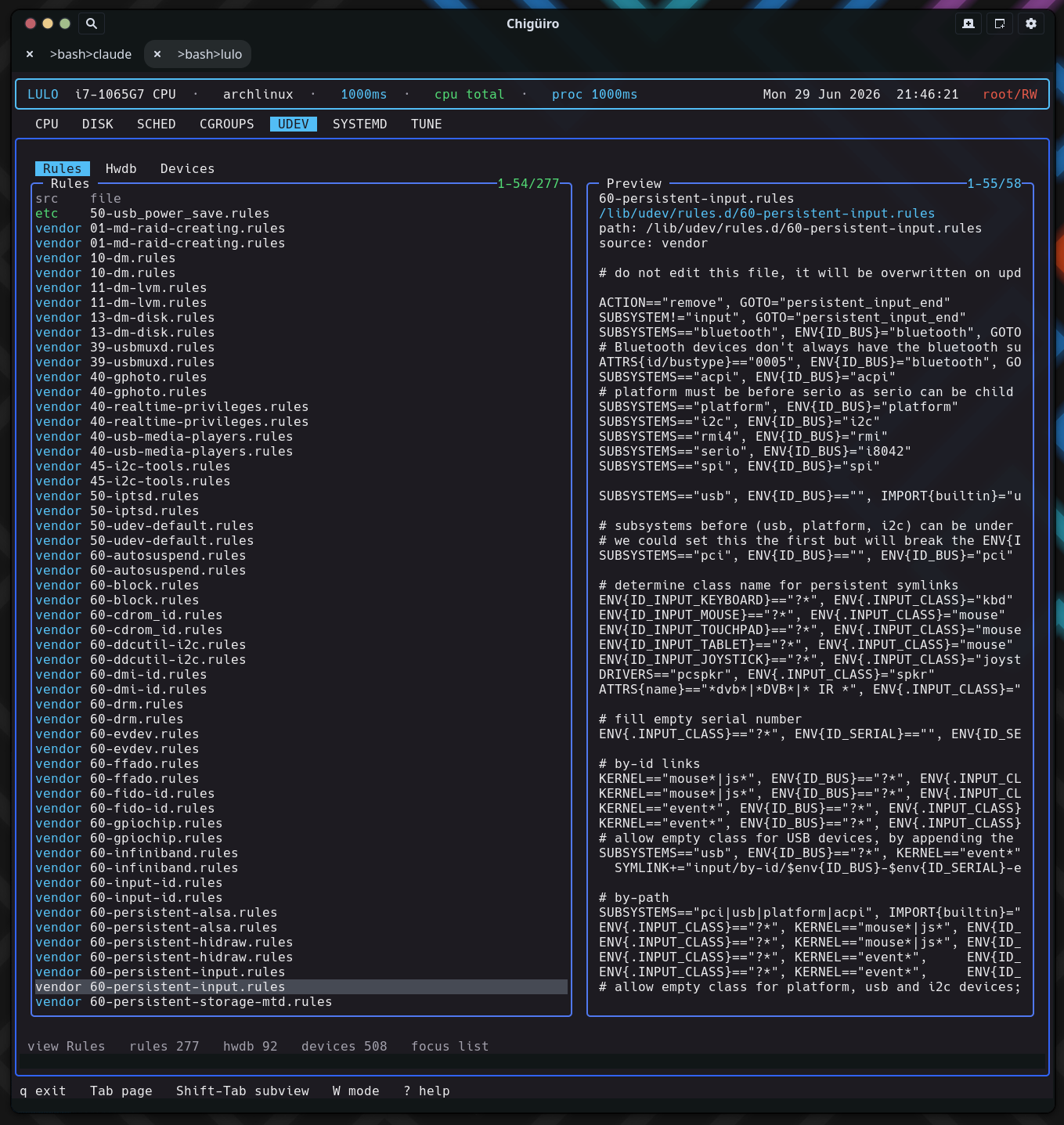This screenshot has width=1064, height=1125.
Task: Click the 'Shift-Tab subview' shortcut hint
Action: pos(243,1091)
